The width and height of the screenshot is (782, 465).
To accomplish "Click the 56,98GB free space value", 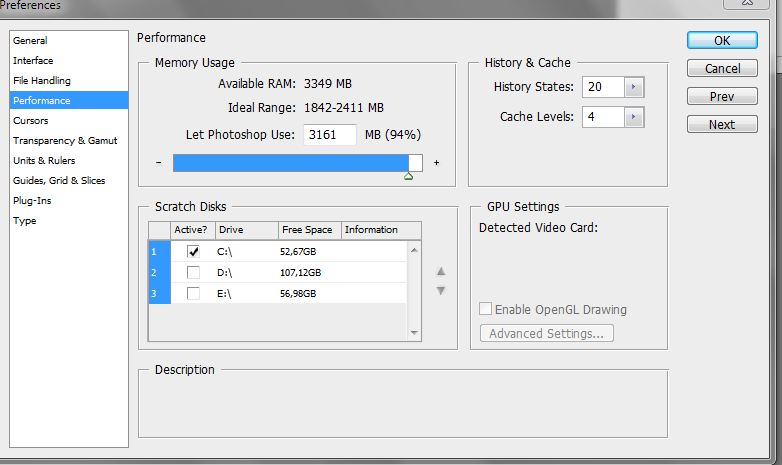I will pos(298,294).
